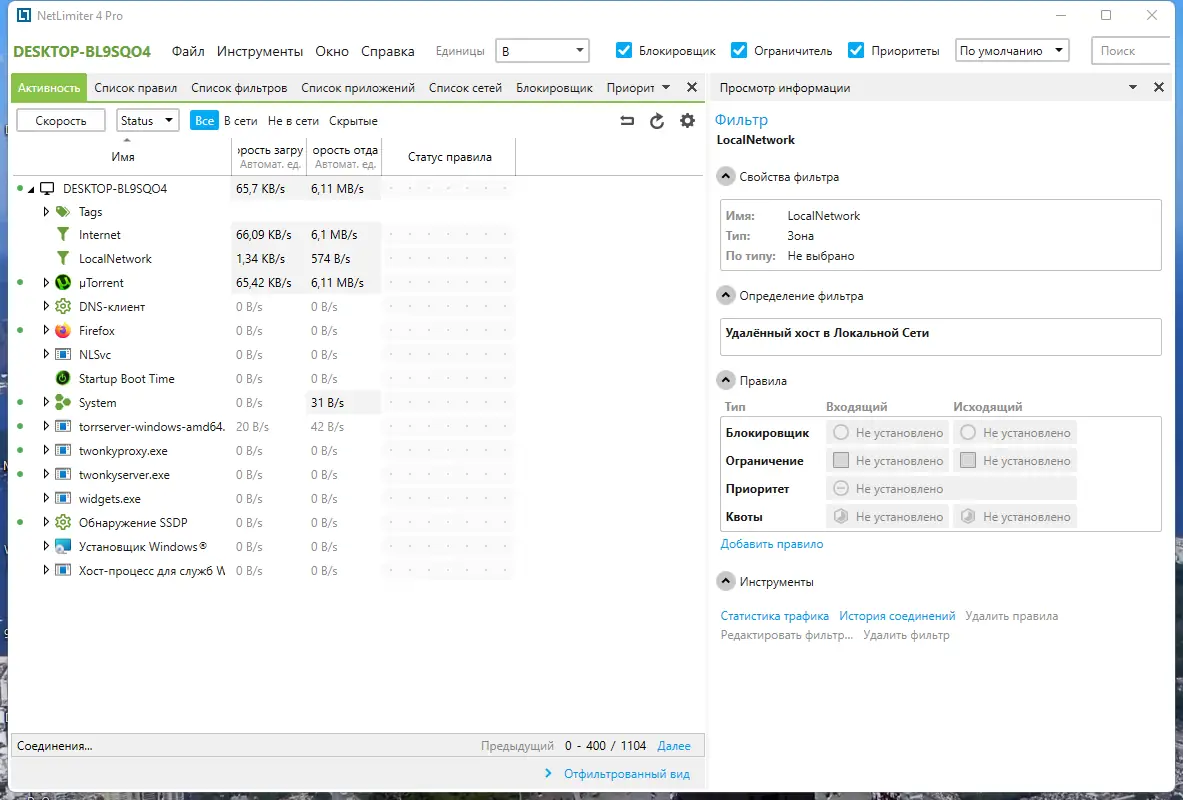Open the info panel options arrow
Image resolution: width=1183 pixels, height=800 pixels.
[1132, 88]
